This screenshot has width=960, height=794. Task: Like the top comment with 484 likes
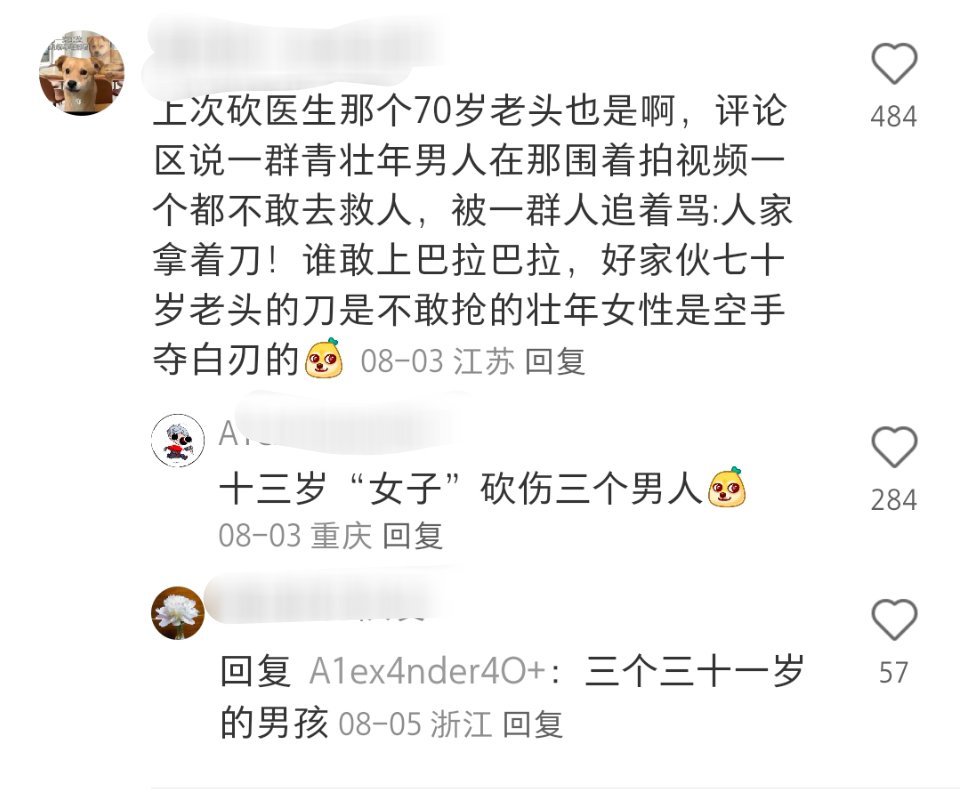[x=894, y=64]
